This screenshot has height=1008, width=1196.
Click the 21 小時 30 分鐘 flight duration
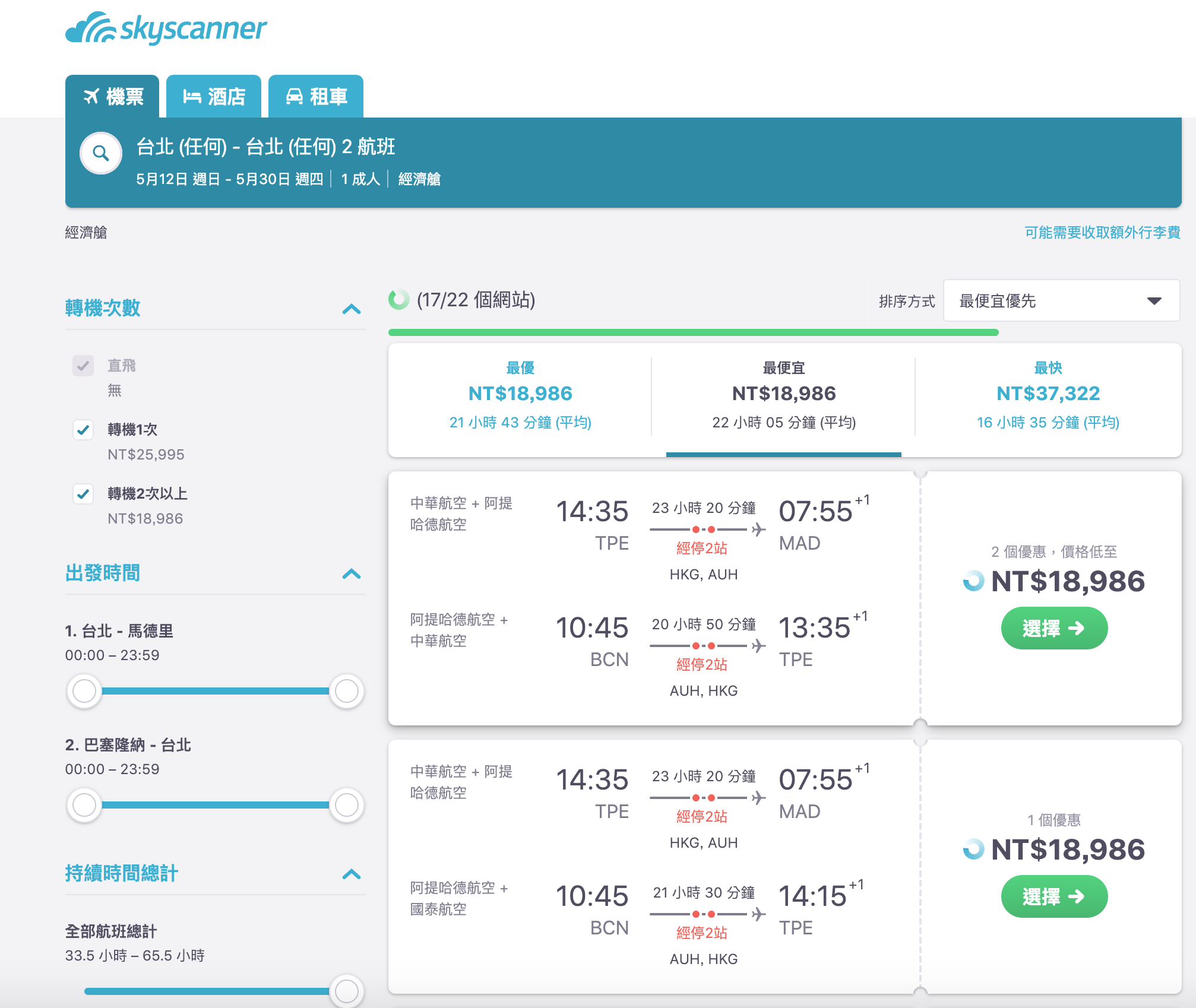704,893
